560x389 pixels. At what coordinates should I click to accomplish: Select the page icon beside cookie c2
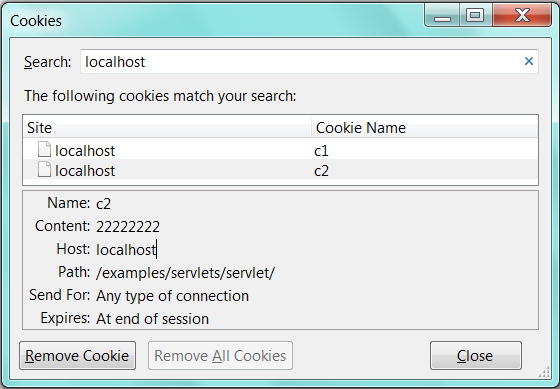pos(44,169)
